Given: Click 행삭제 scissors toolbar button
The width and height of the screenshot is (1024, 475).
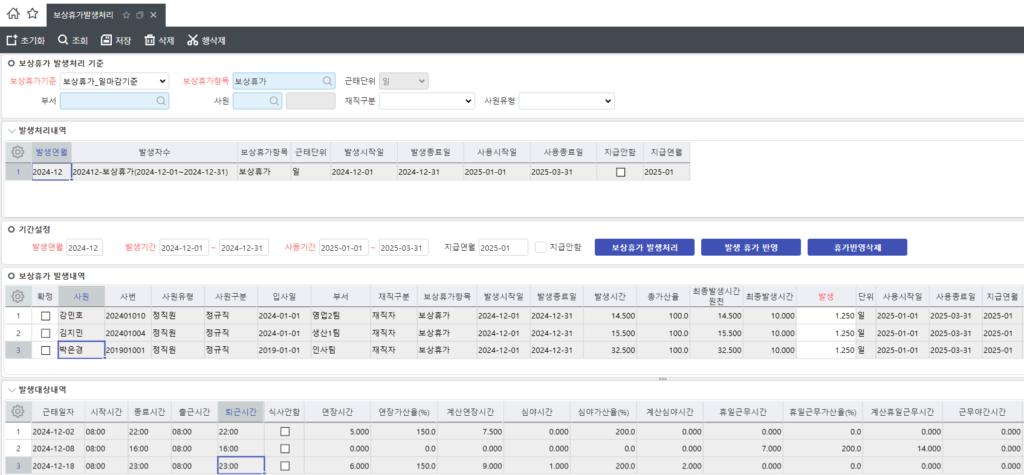Looking at the screenshot, I should (x=206, y=41).
